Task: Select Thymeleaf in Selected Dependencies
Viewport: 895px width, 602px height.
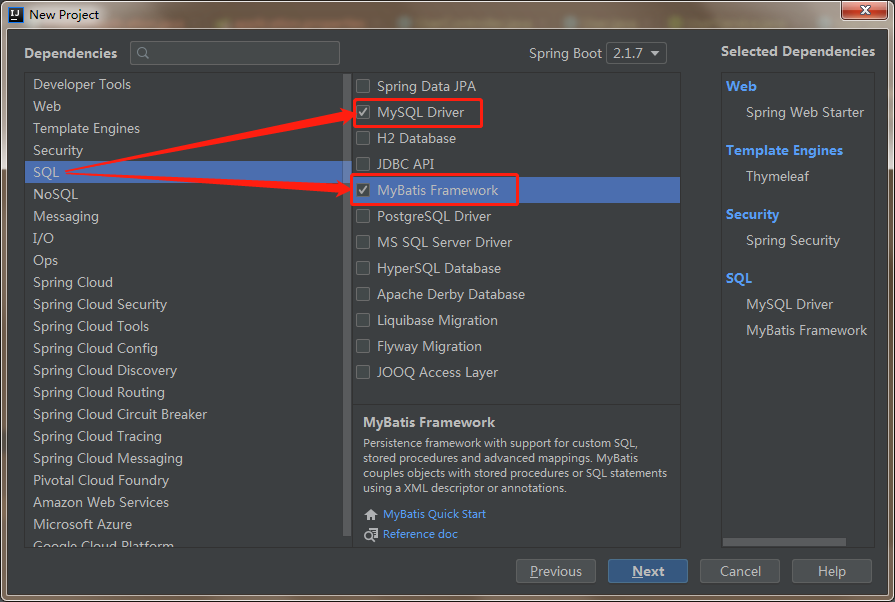Action: [x=777, y=176]
